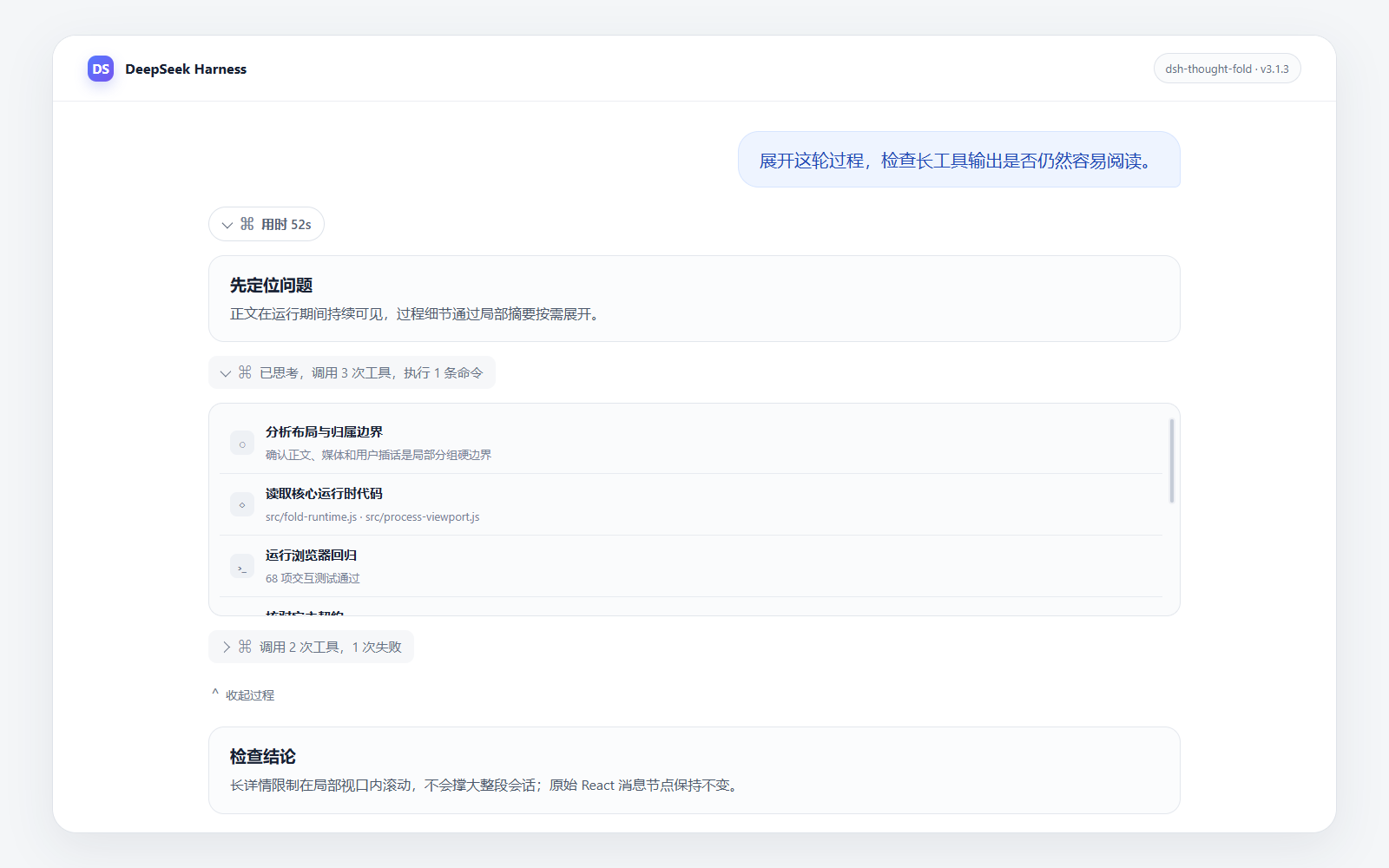Expand the 调用 2 次工具，1 次失败 section
Viewport: 1389px width, 868px height.
tap(311, 647)
